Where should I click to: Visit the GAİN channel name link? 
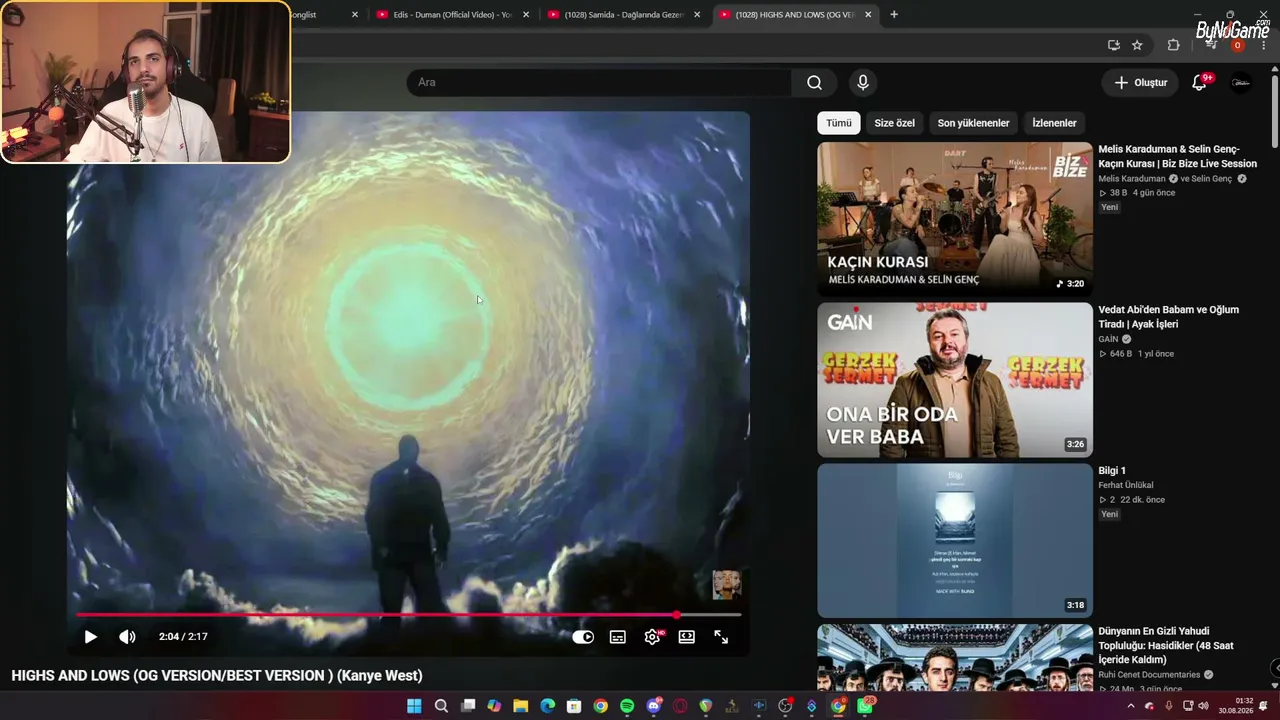pos(1108,339)
